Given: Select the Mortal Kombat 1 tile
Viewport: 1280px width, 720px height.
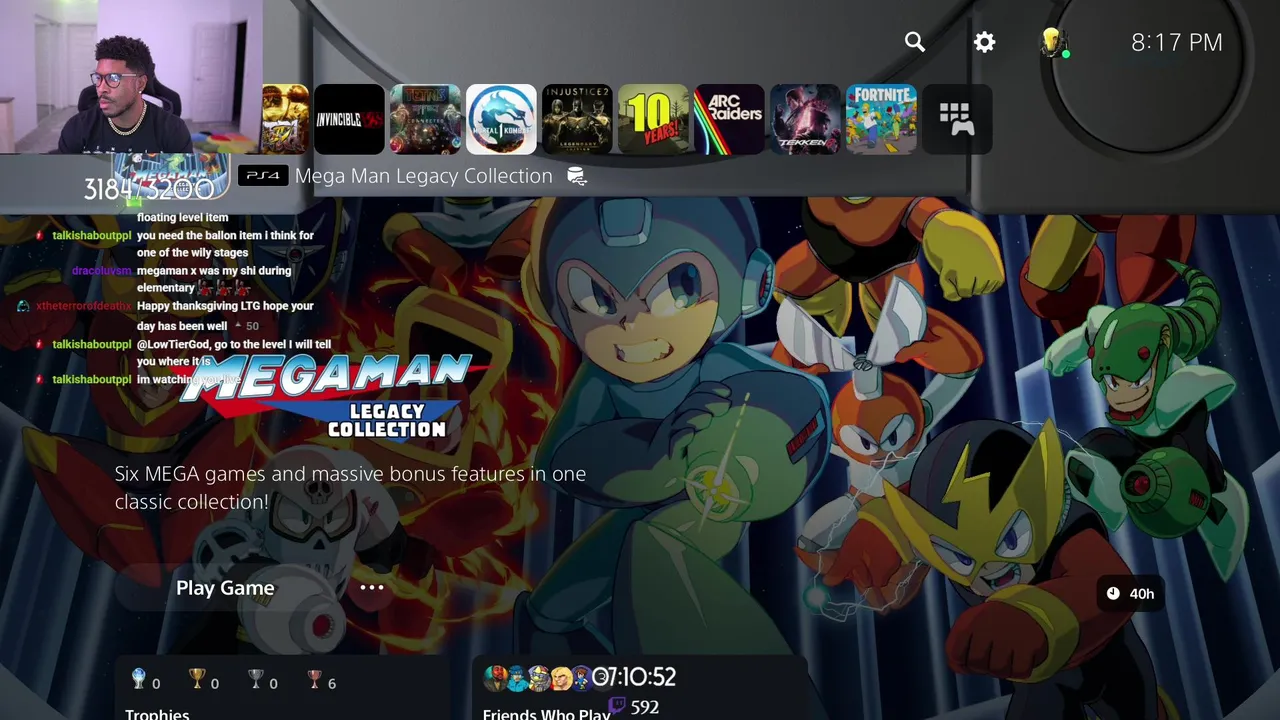Looking at the screenshot, I should pos(501,119).
